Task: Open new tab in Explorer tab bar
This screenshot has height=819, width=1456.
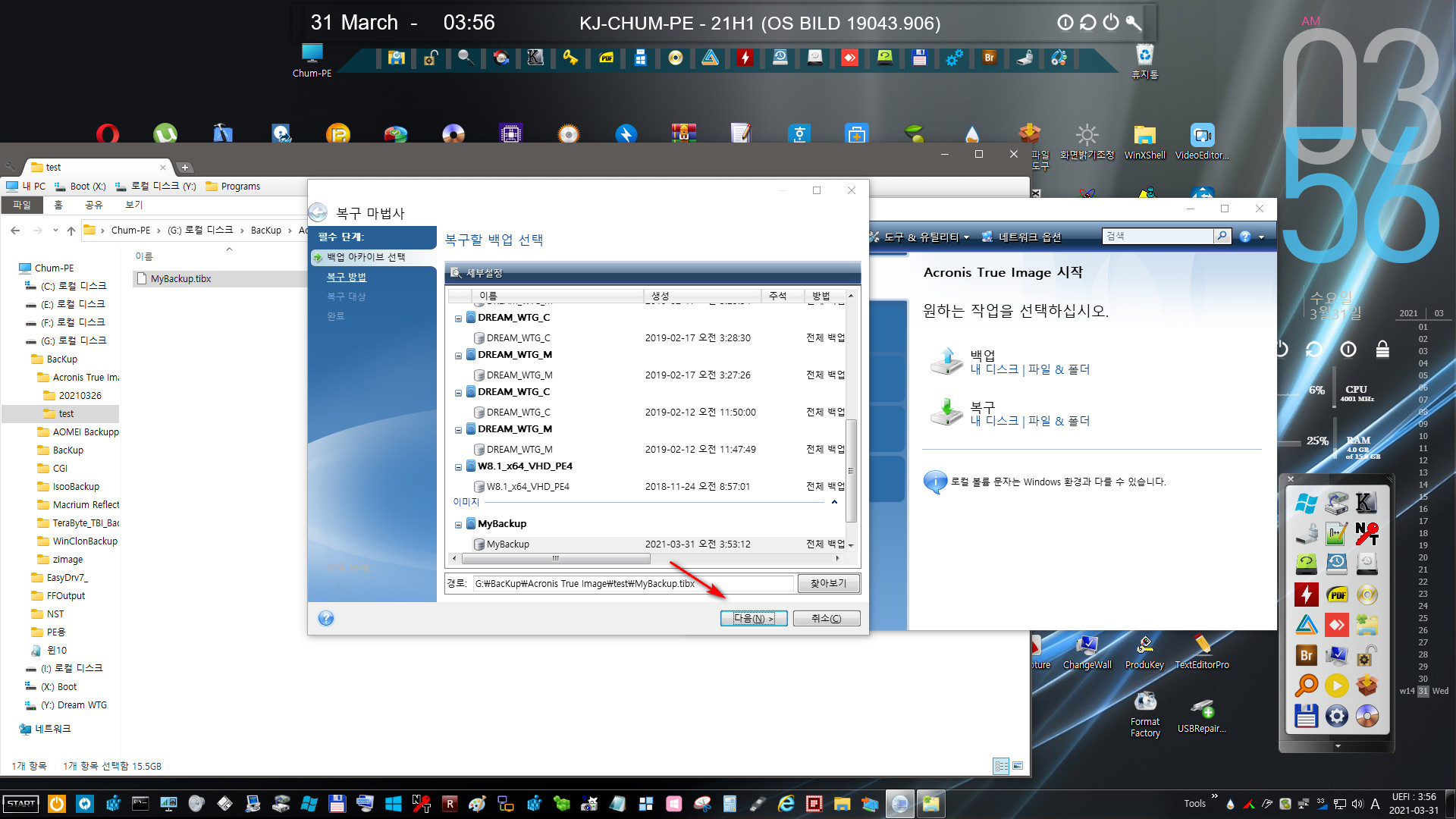Action: pyautogui.click(x=185, y=168)
